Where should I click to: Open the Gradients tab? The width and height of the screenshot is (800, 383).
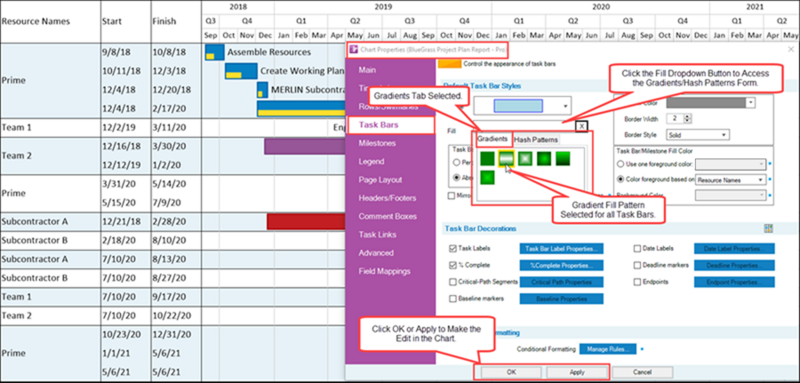point(492,139)
